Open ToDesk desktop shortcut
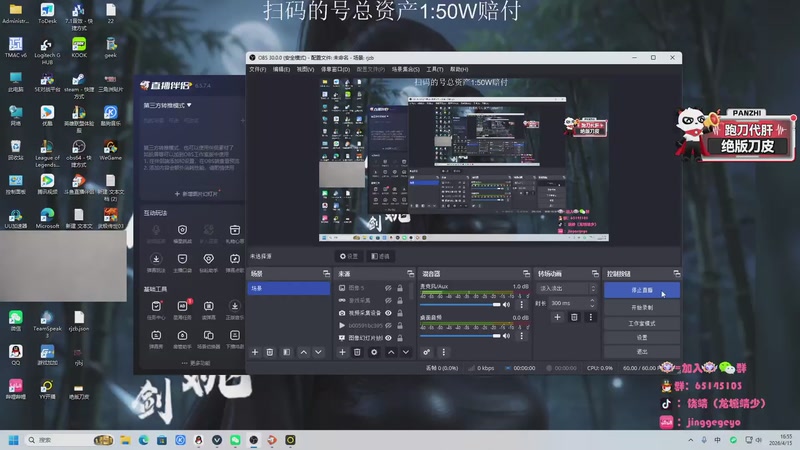 pos(47,14)
